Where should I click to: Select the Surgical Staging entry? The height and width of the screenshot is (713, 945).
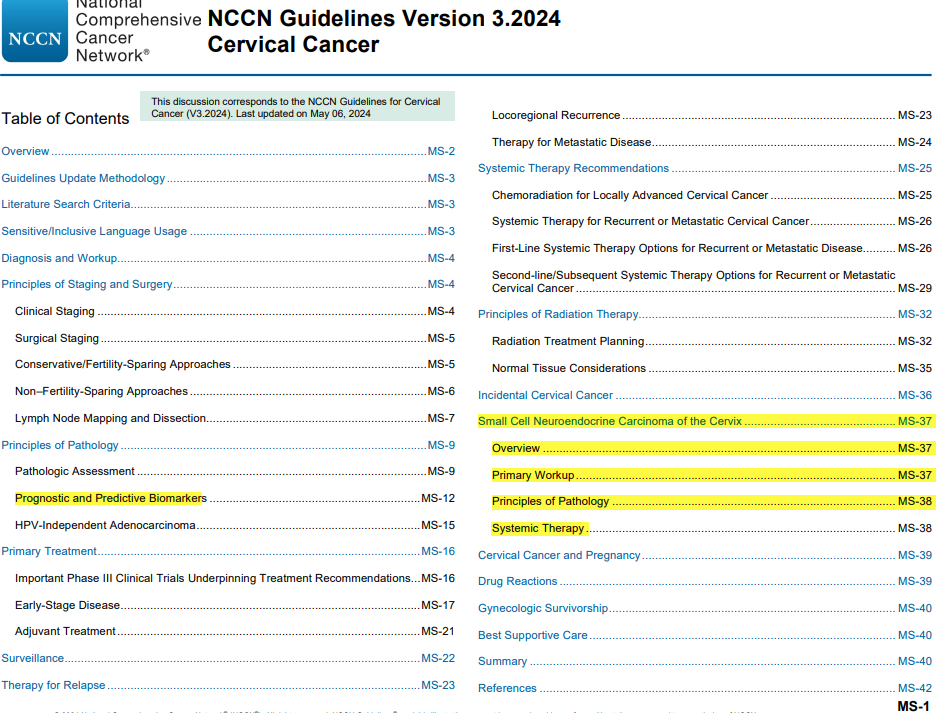click(x=234, y=338)
